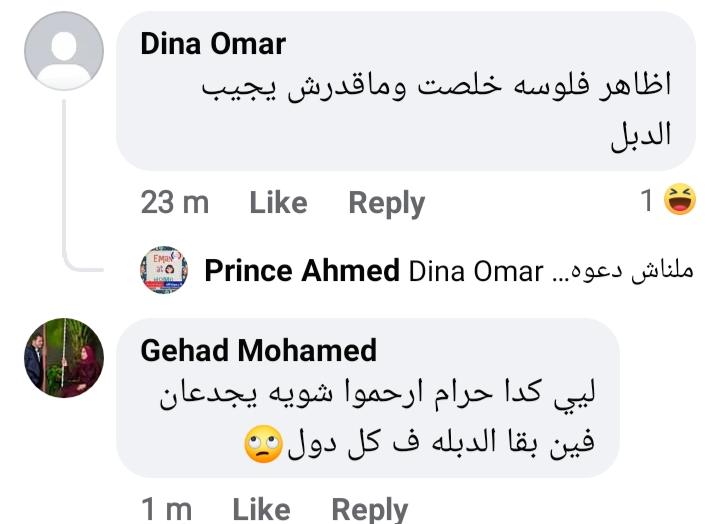
Task: Reply to Gehad Mohamed's comment
Action: point(369,510)
